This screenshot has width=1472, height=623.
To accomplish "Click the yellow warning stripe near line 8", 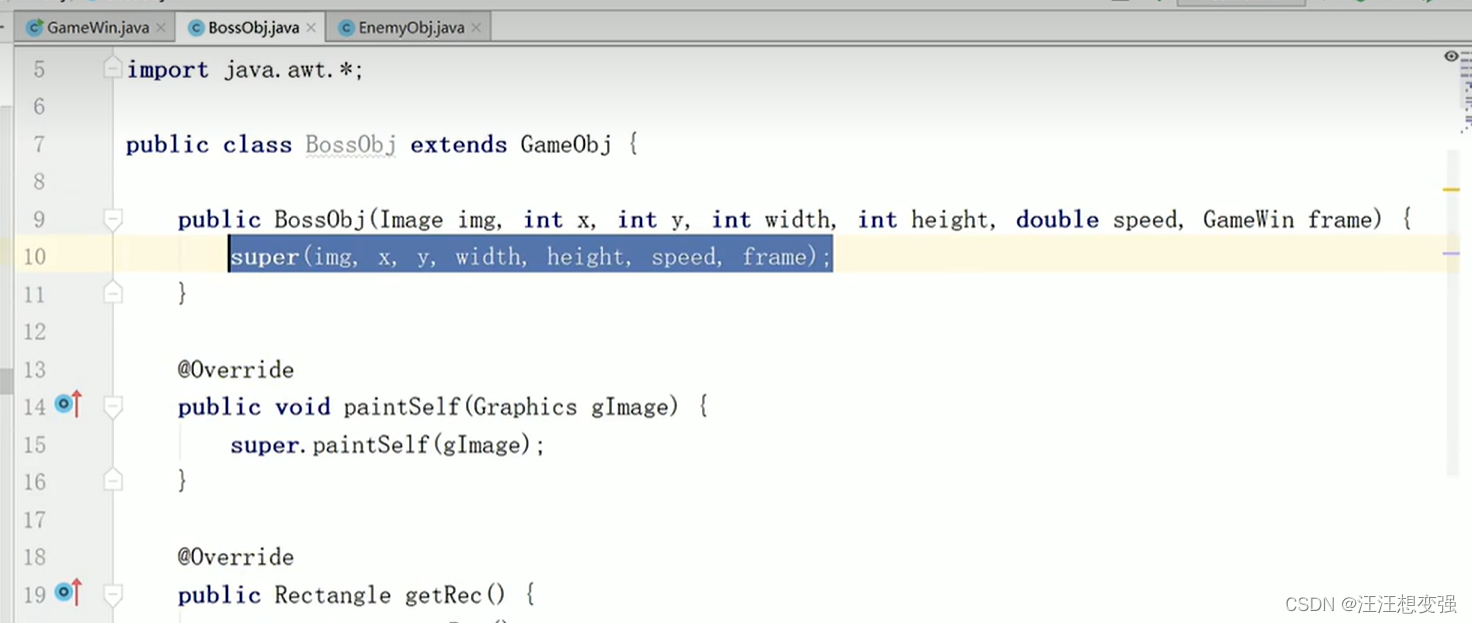I will coord(1450,188).
